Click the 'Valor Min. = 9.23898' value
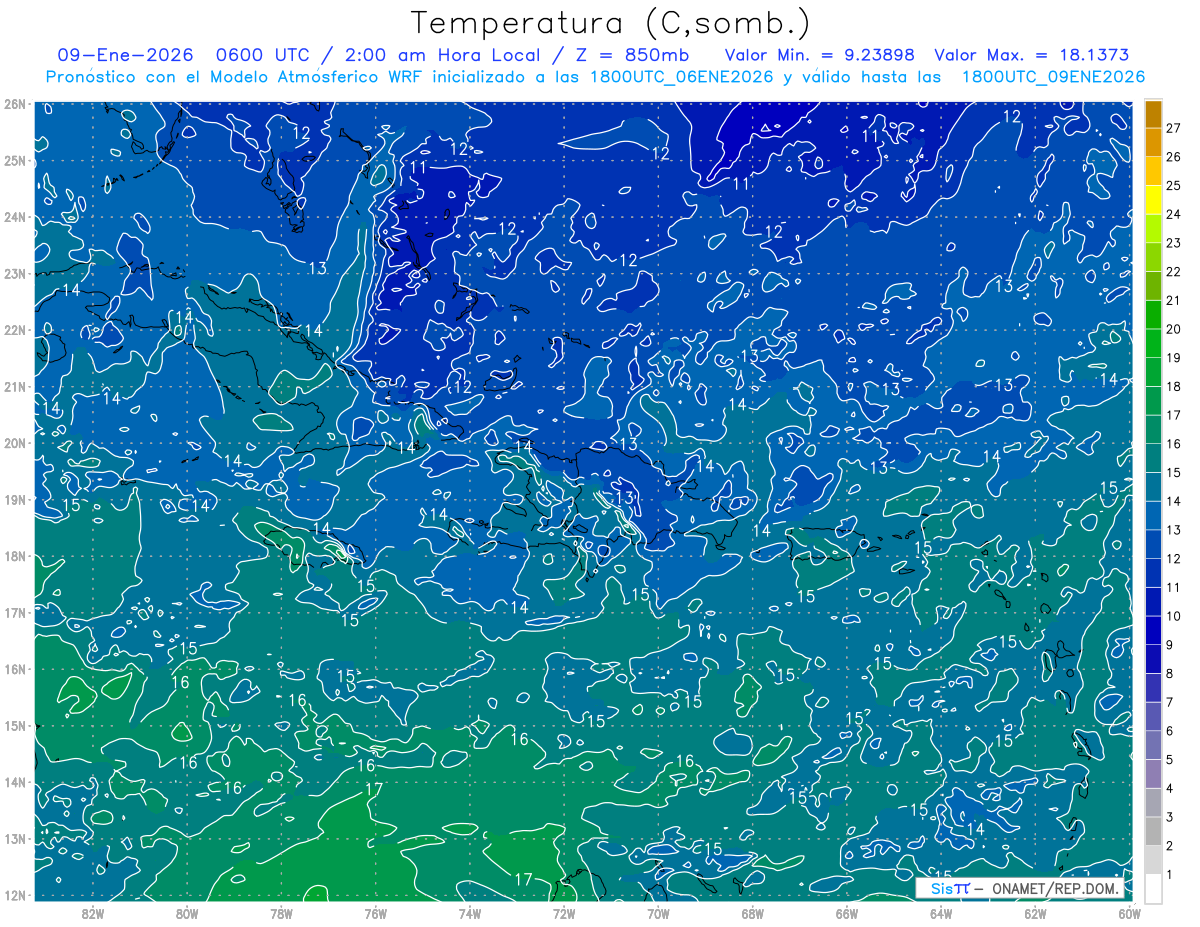The image size is (1200, 927). [820, 56]
